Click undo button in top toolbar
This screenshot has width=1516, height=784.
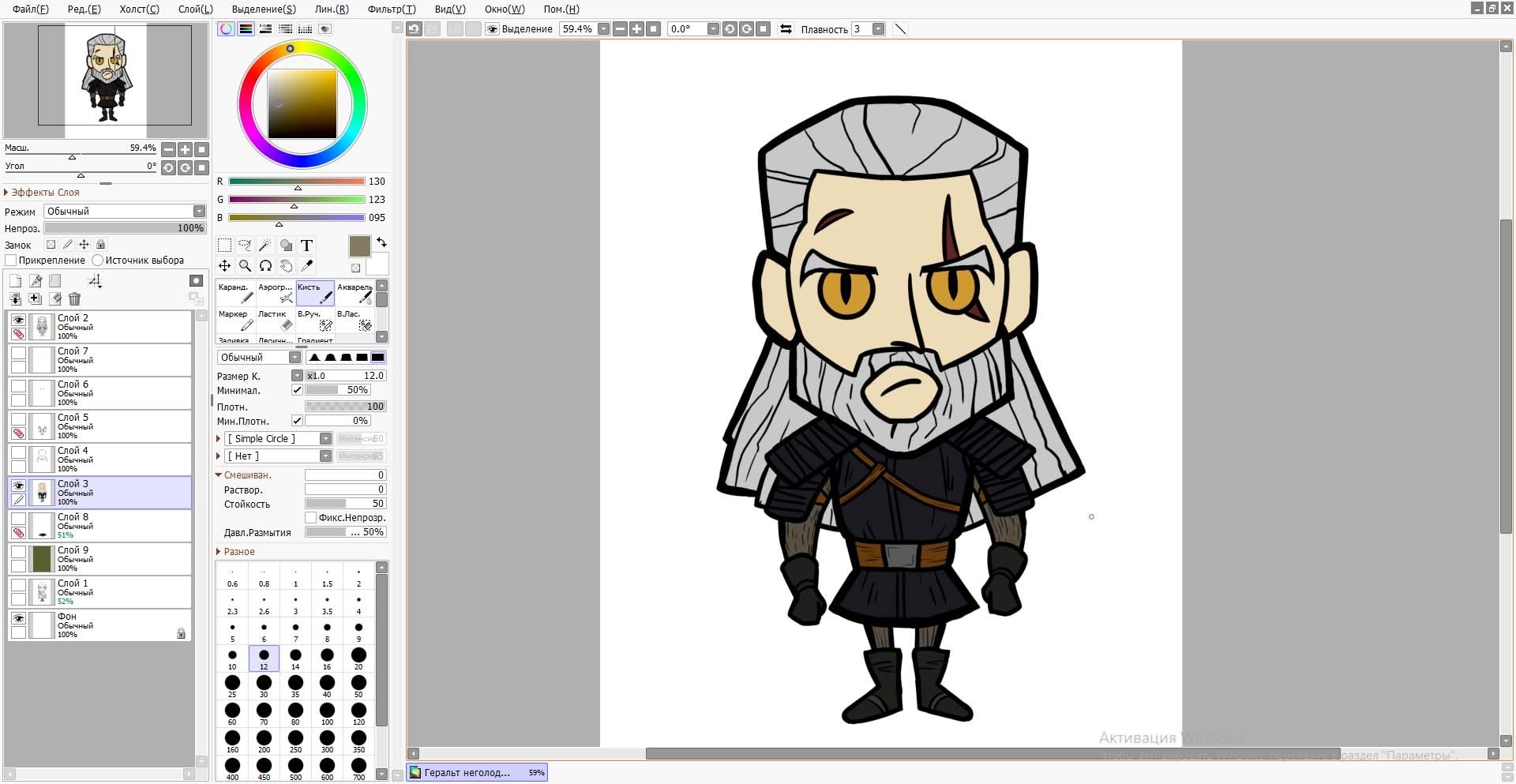415,28
